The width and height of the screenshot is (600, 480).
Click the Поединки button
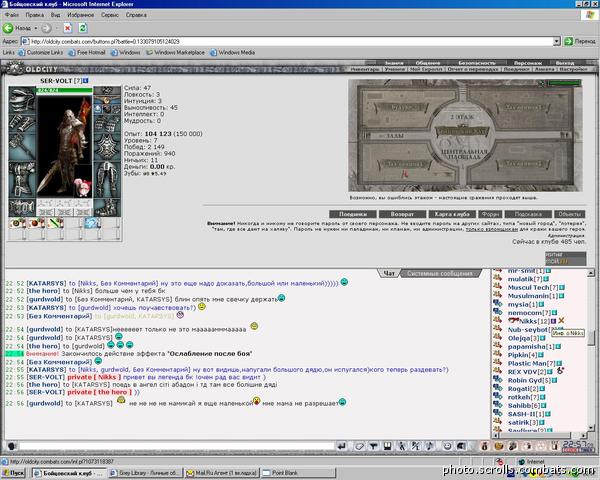point(353,214)
